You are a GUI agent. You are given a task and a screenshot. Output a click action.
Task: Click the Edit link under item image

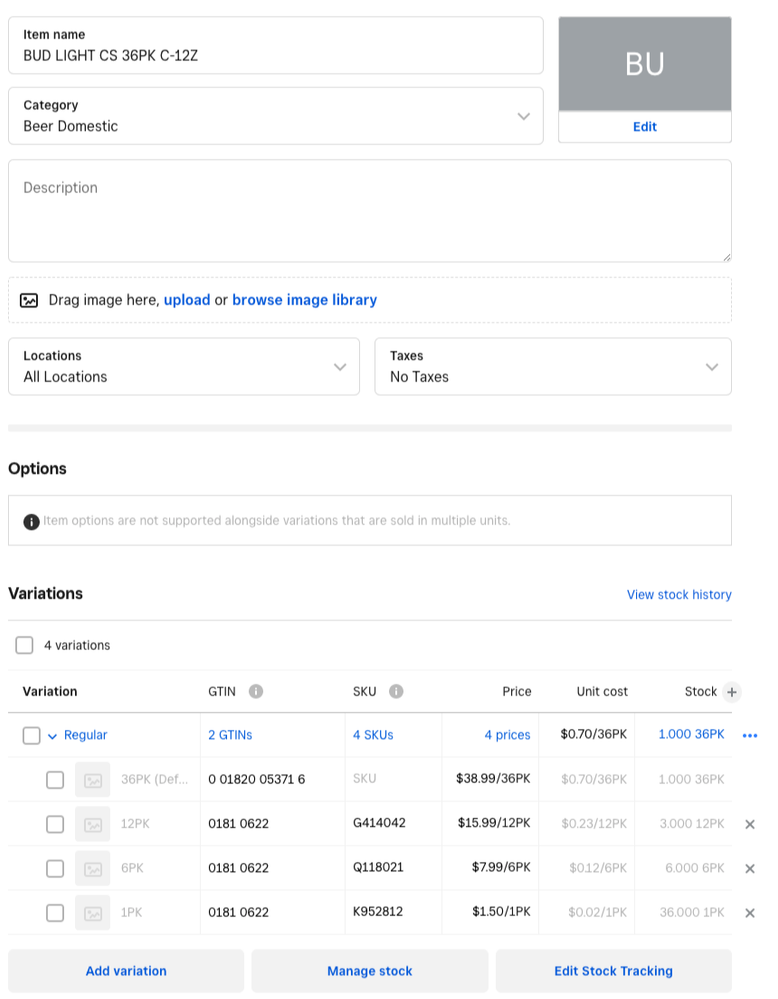tap(645, 127)
